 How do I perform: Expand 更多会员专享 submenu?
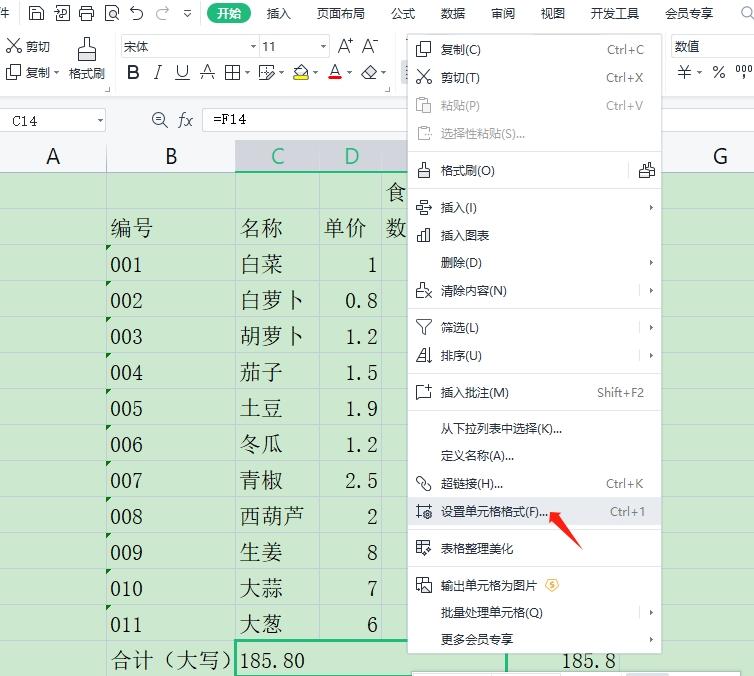(x=534, y=639)
